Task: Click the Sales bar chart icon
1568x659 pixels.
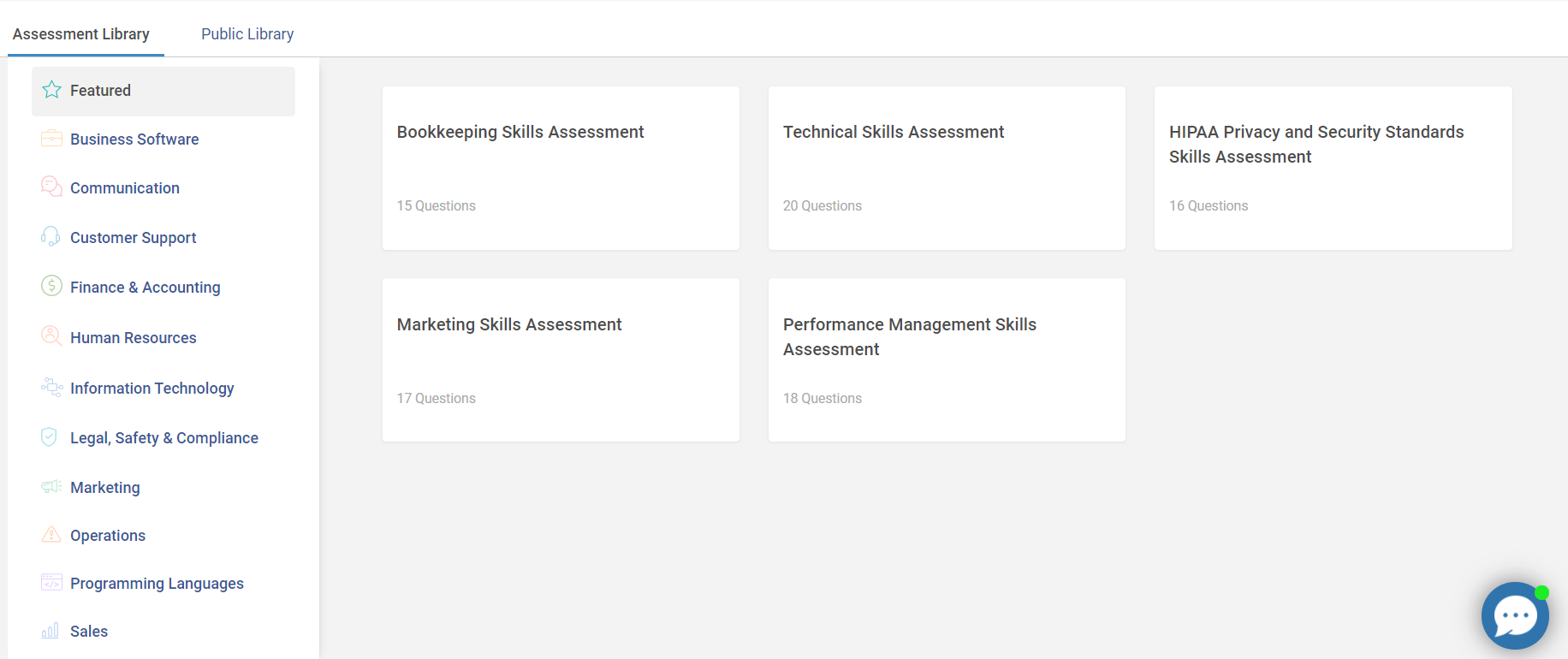Action: pyautogui.click(x=50, y=631)
